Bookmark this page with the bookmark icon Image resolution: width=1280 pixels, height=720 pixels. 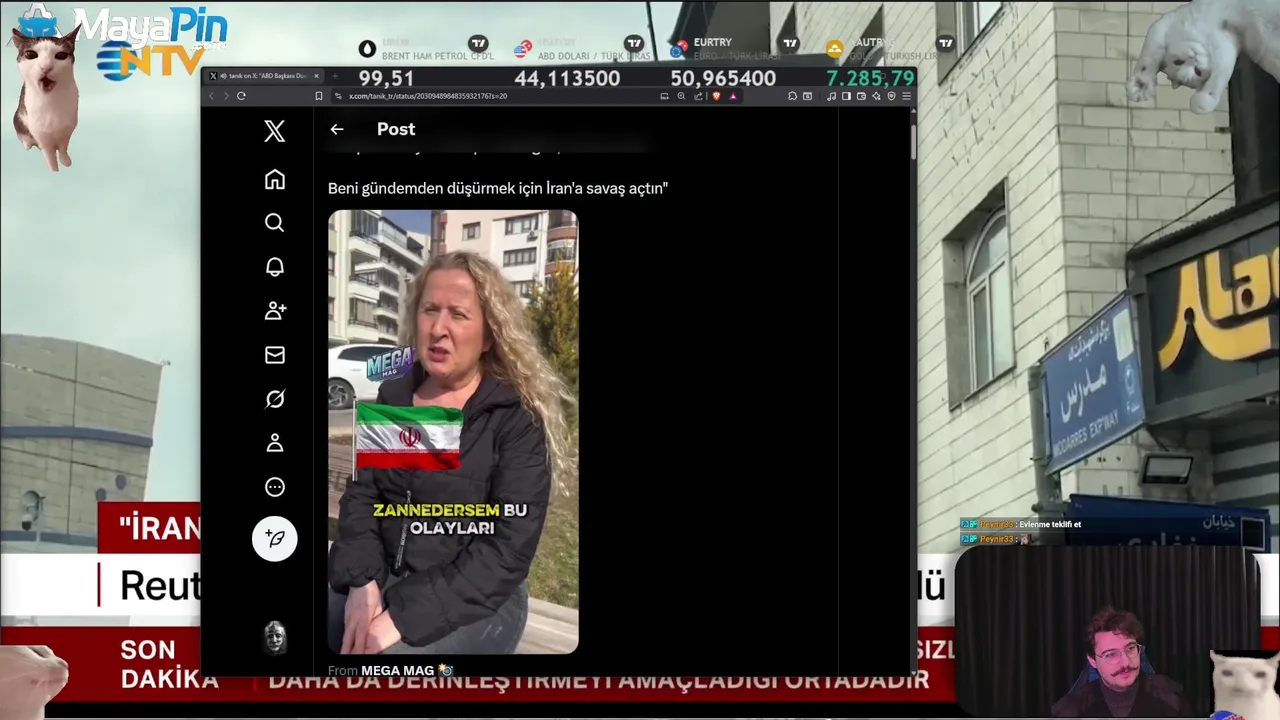tap(319, 96)
